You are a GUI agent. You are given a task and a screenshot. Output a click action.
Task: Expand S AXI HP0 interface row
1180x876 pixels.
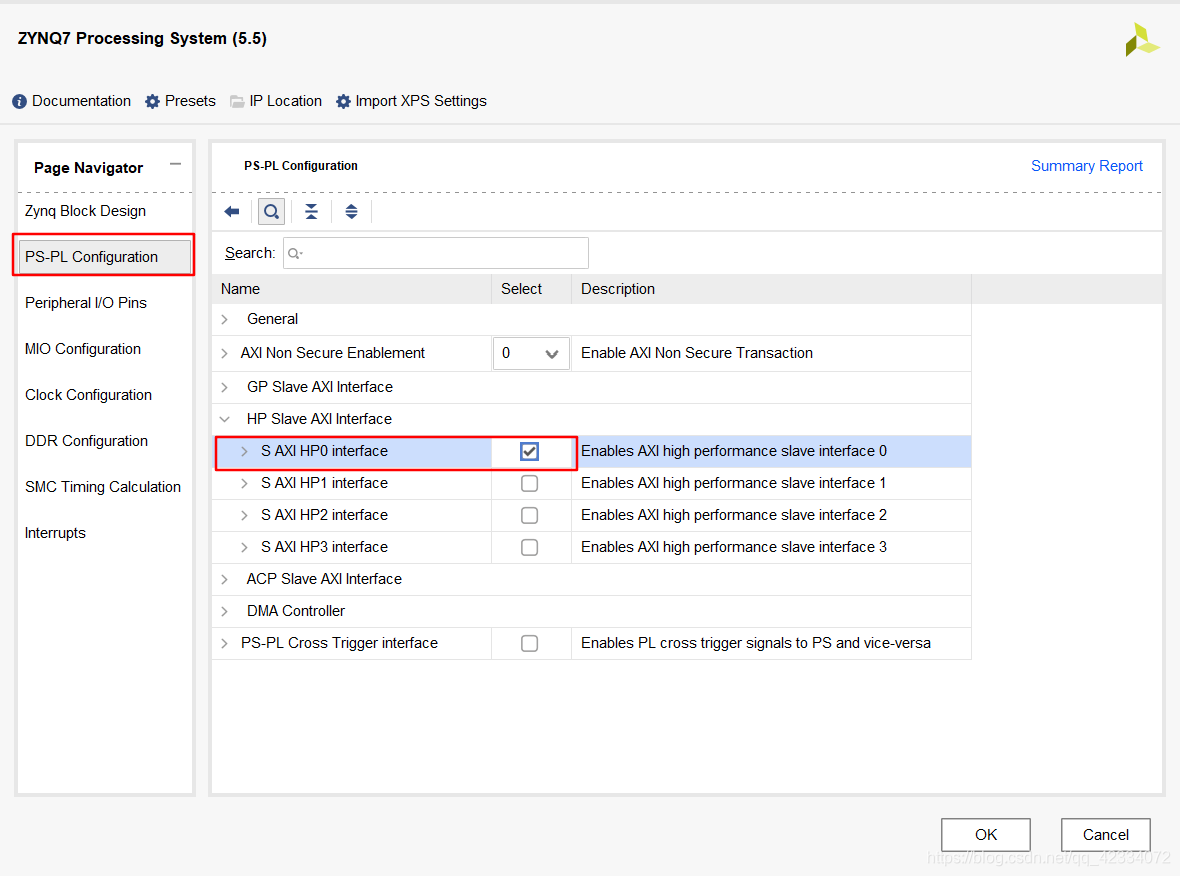click(x=245, y=452)
